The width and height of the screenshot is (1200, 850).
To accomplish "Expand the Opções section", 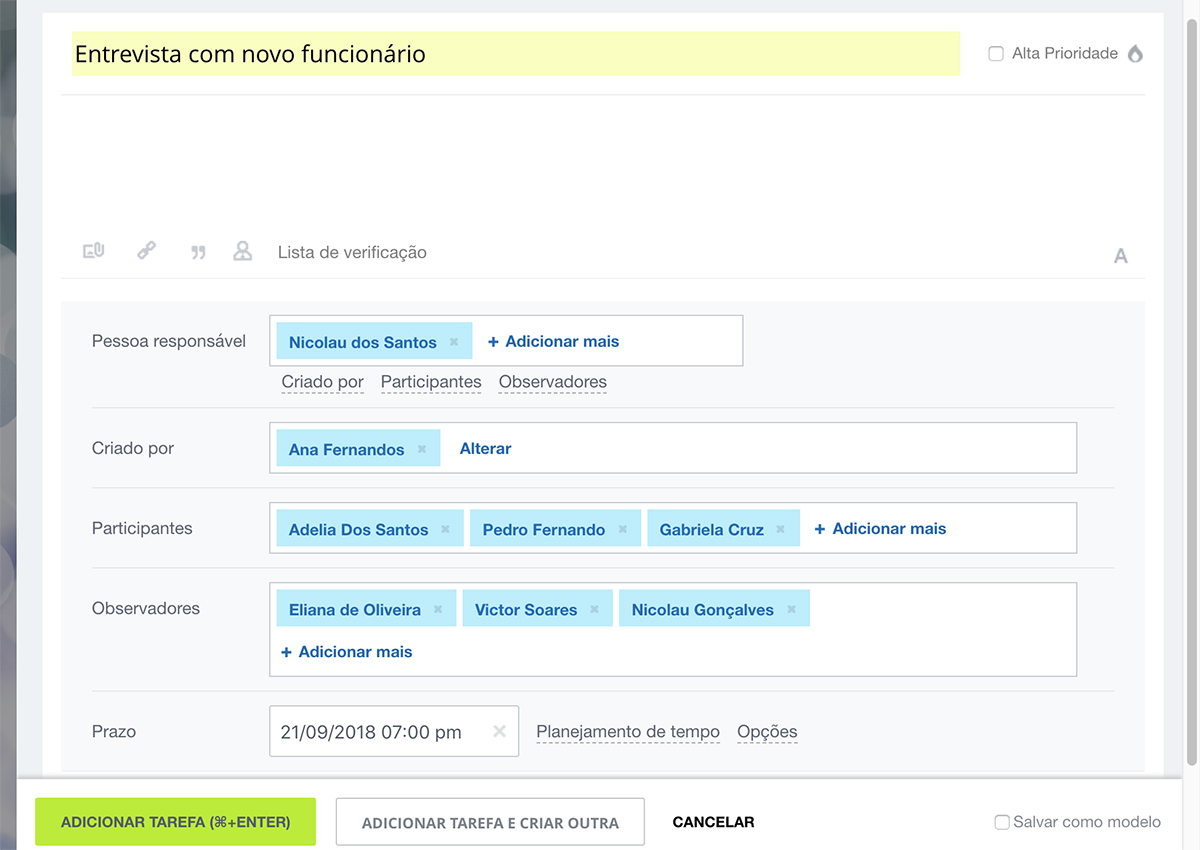I will click(767, 732).
